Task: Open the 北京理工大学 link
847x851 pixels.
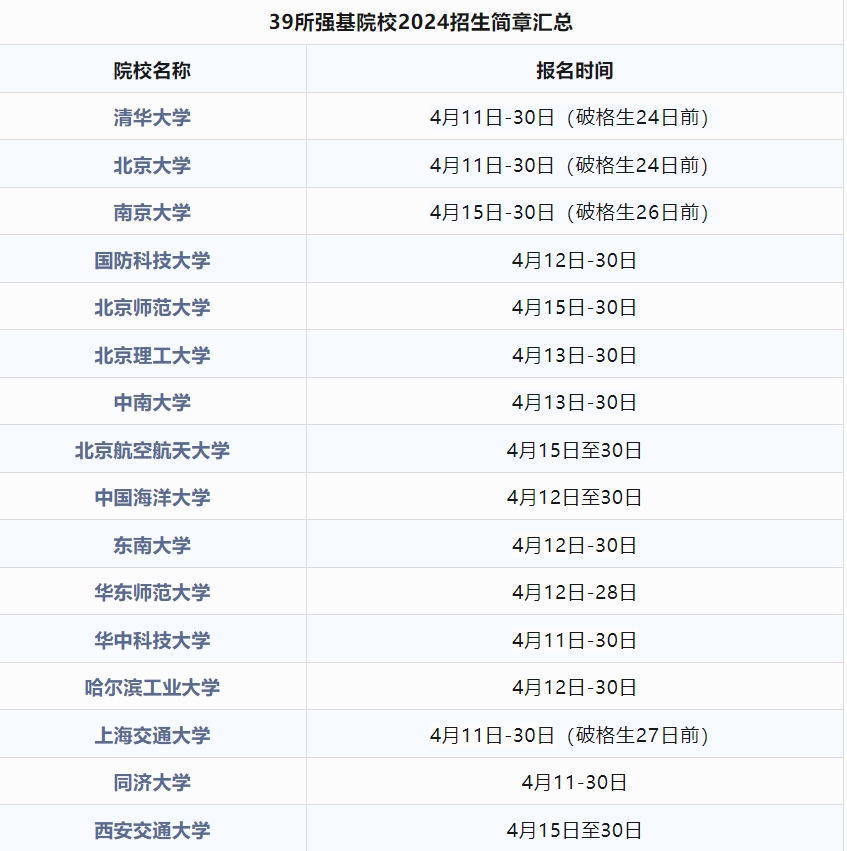Action: coord(152,355)
